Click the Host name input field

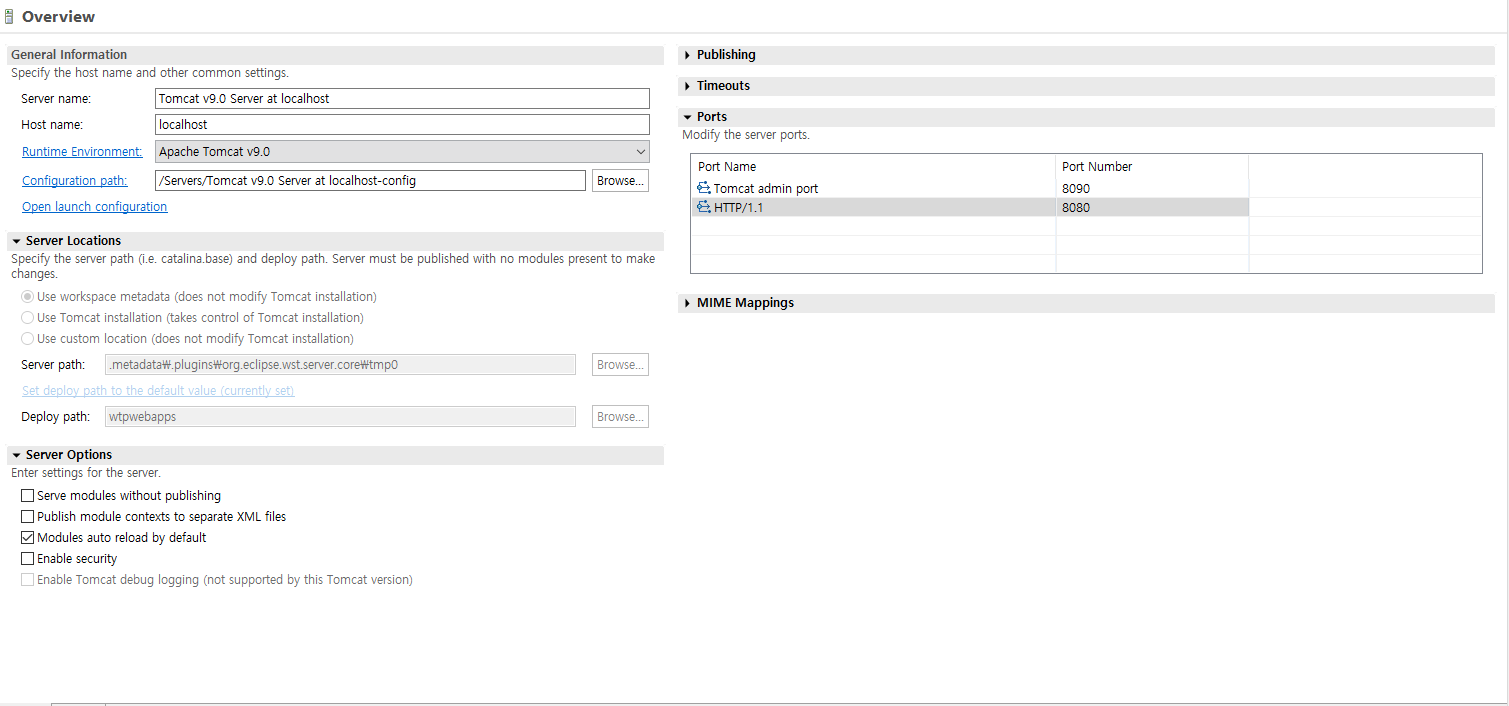[x=403, y=125]
